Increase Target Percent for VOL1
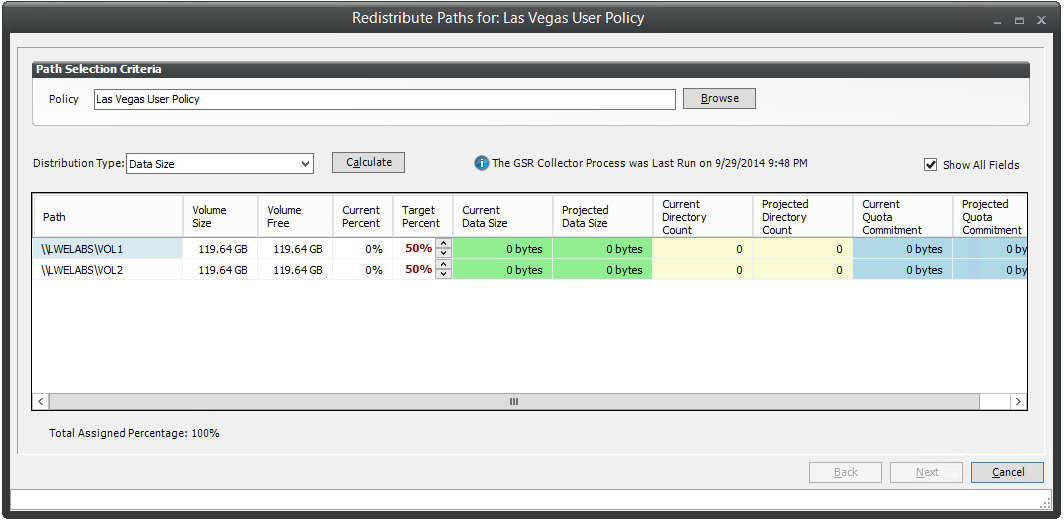 pyautogui.click(x=444, y=244)
